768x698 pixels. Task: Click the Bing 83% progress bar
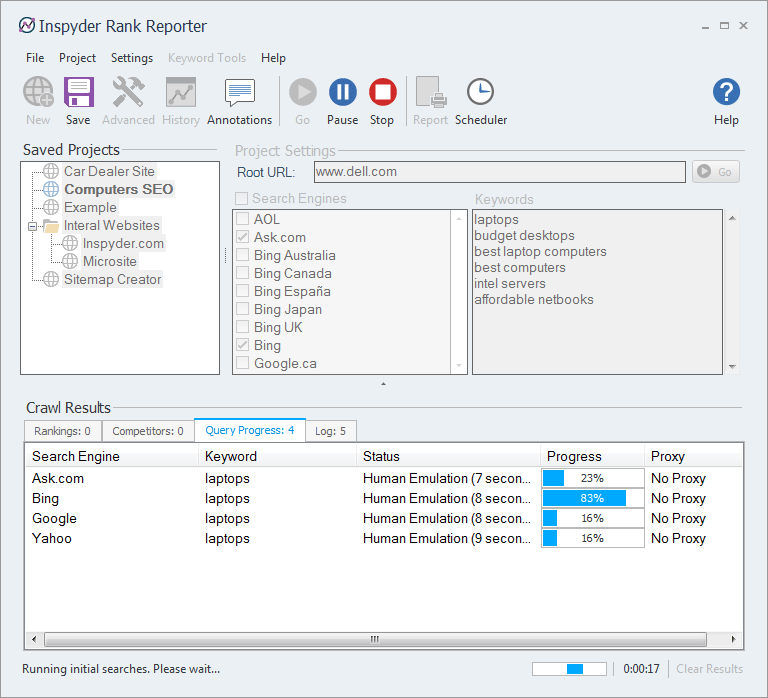592,498
